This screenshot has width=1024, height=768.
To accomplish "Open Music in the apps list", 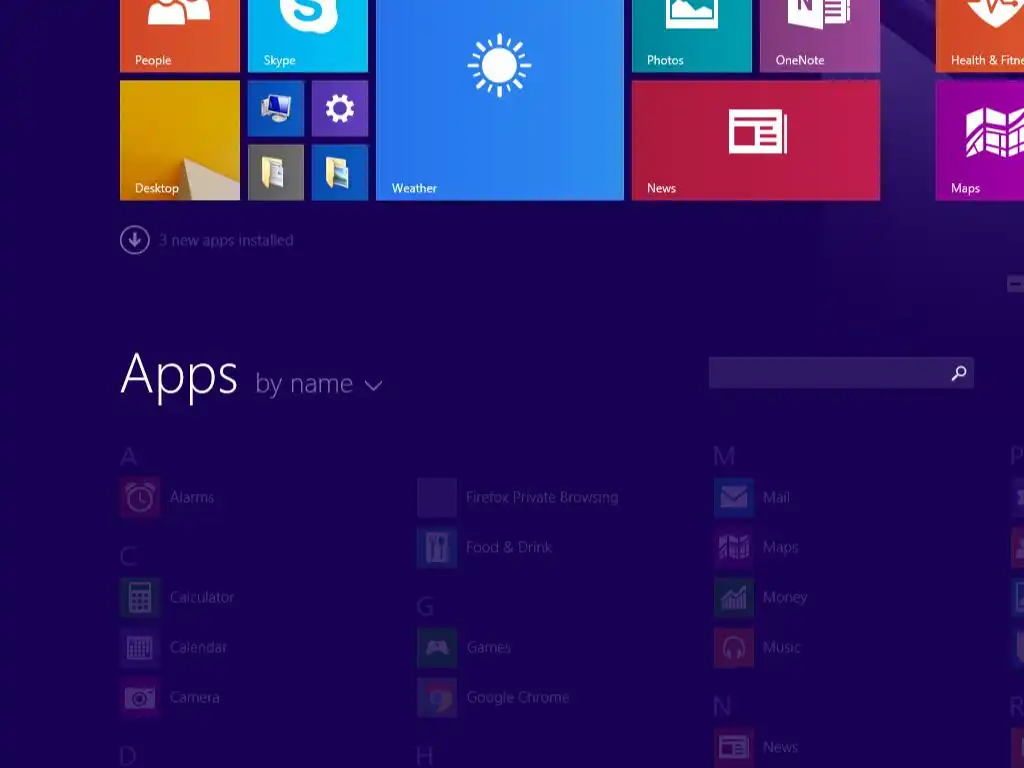I will [x=758, y=647].
